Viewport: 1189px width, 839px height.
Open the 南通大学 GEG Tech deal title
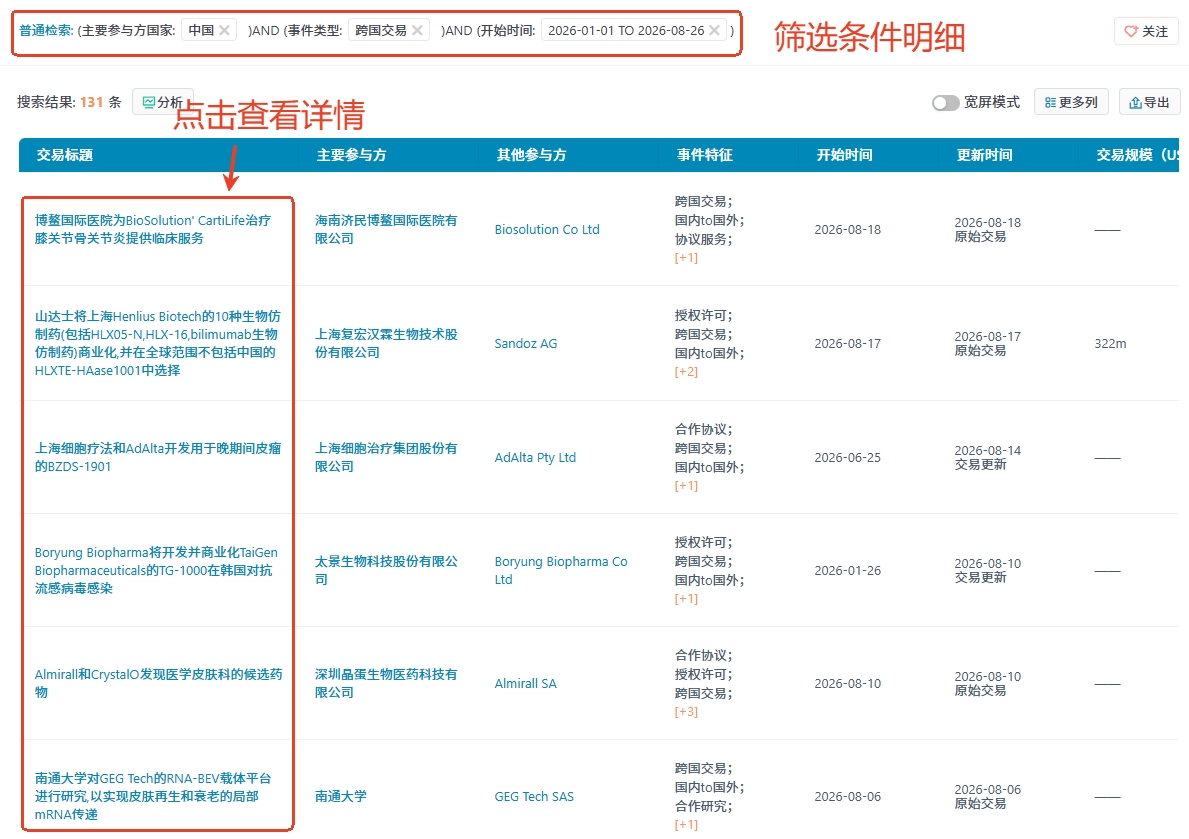[152, 796]
